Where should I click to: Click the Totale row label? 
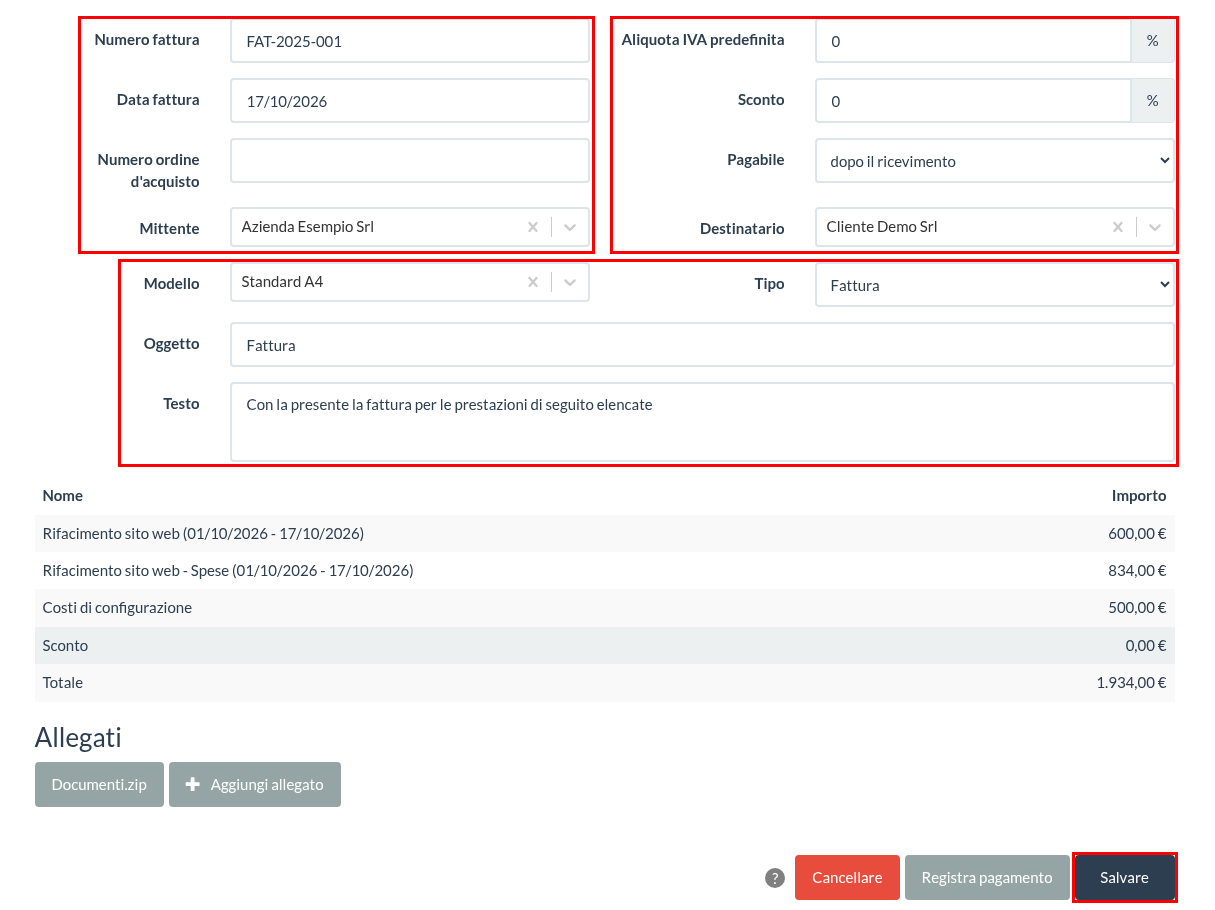[x=63, y=682]
